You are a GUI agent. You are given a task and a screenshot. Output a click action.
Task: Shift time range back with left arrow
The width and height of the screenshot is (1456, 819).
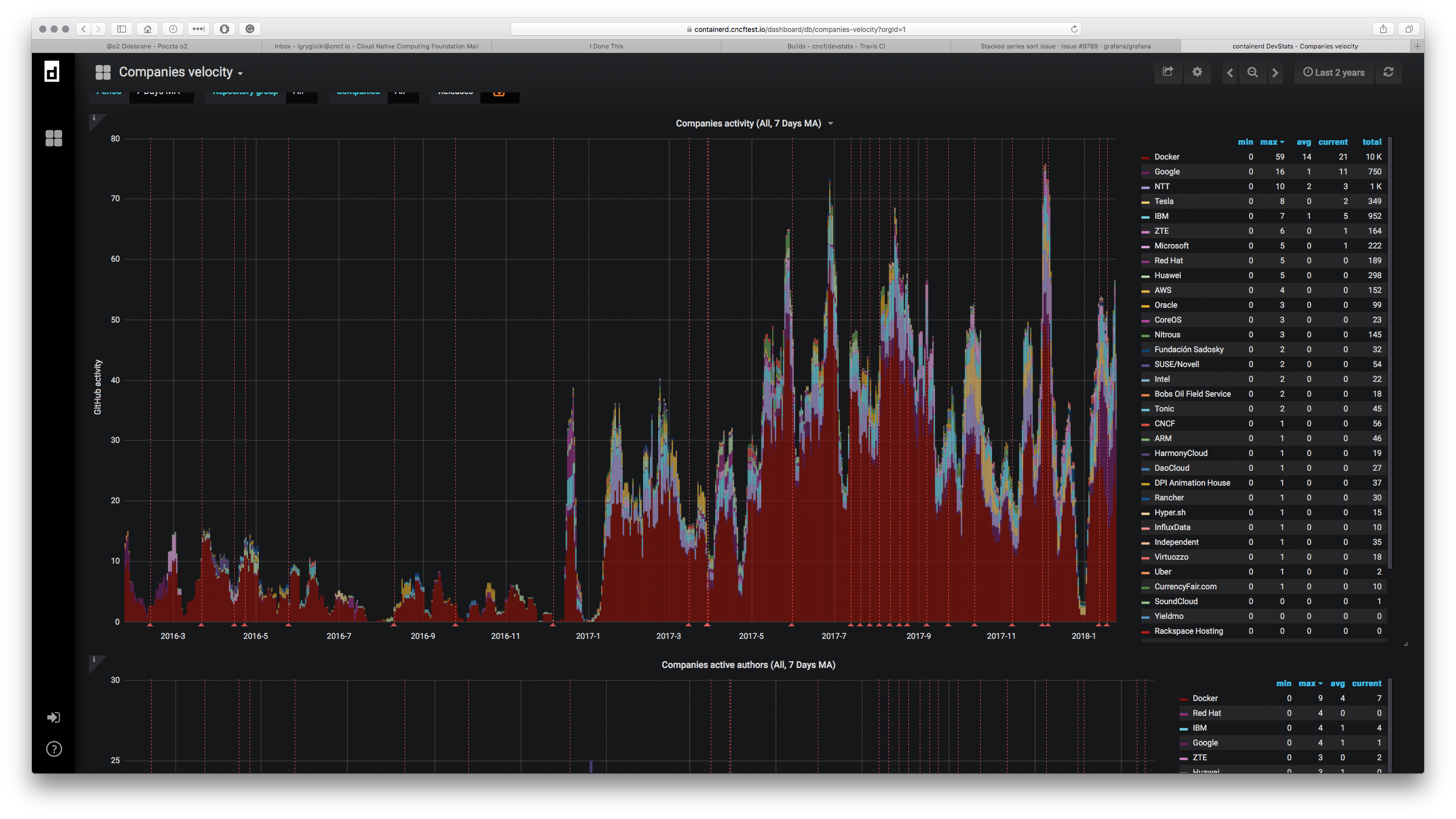[1230, 72]
